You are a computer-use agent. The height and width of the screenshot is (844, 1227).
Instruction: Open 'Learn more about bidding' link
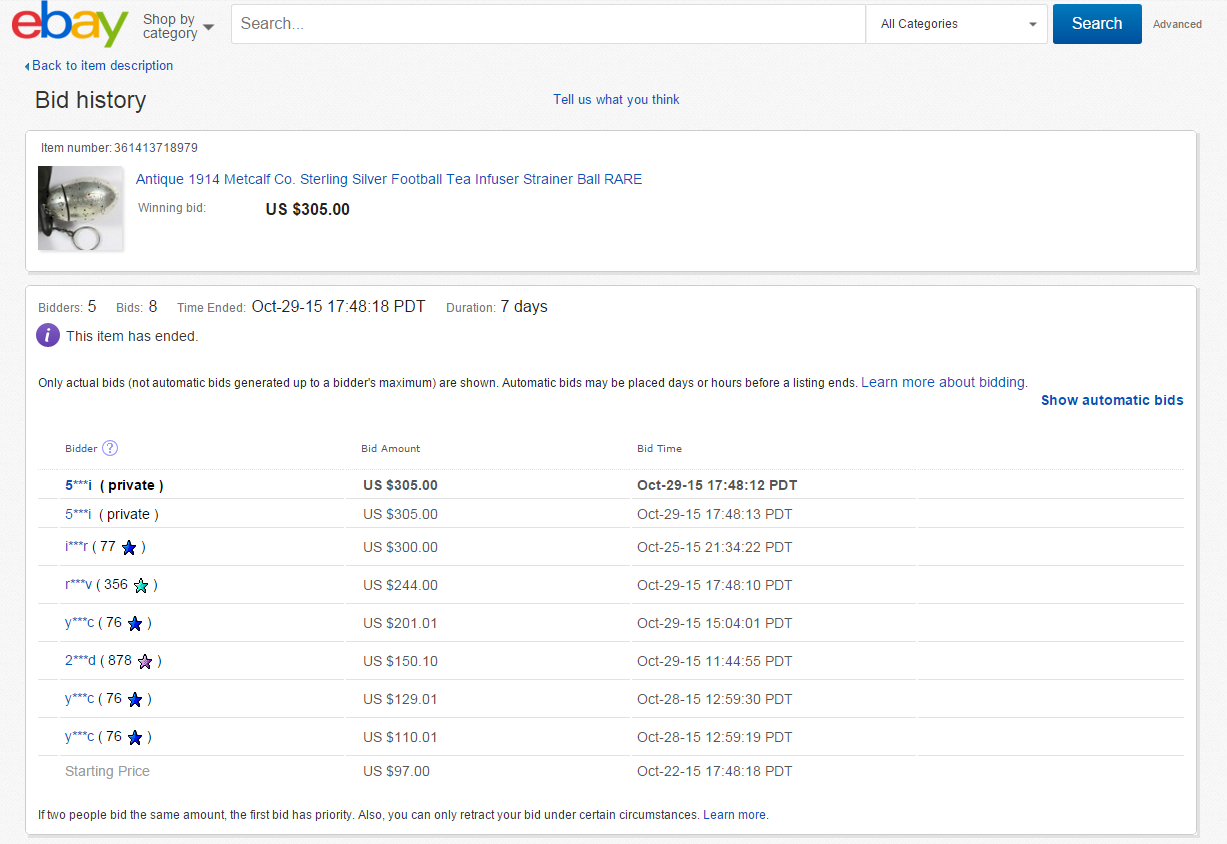point(942,382)
